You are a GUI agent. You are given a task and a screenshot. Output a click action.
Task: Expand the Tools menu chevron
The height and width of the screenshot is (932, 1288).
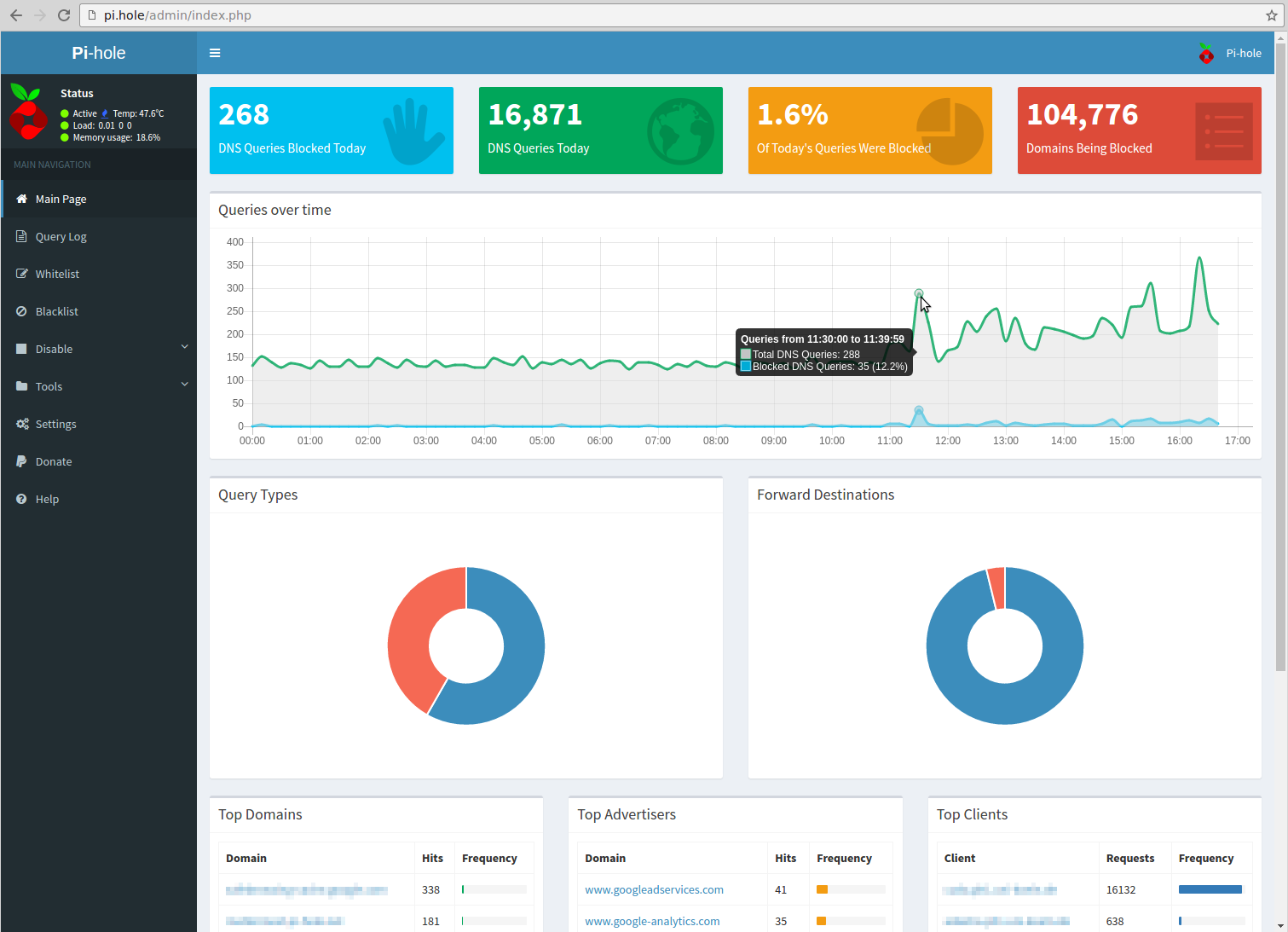click(x=185, y=385)
